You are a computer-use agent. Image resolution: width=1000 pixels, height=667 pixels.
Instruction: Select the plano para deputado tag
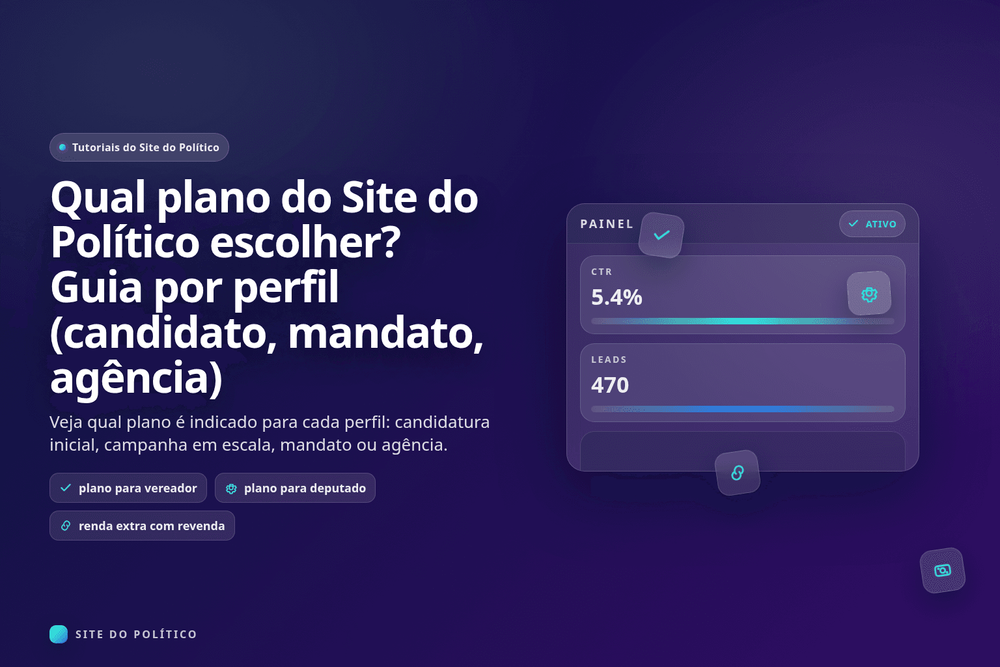tap(295, 488)
